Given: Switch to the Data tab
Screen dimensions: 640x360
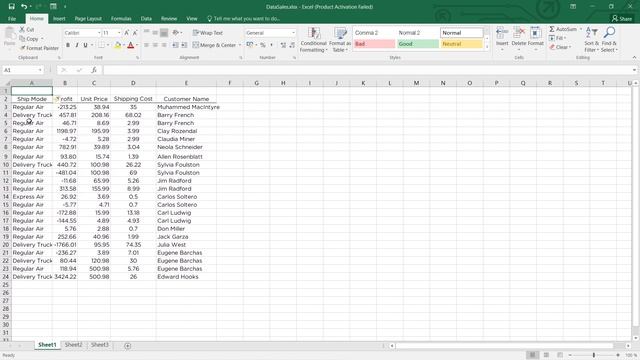Looking at the screenshot, I should pyautogui.click(x=146, y=19).
